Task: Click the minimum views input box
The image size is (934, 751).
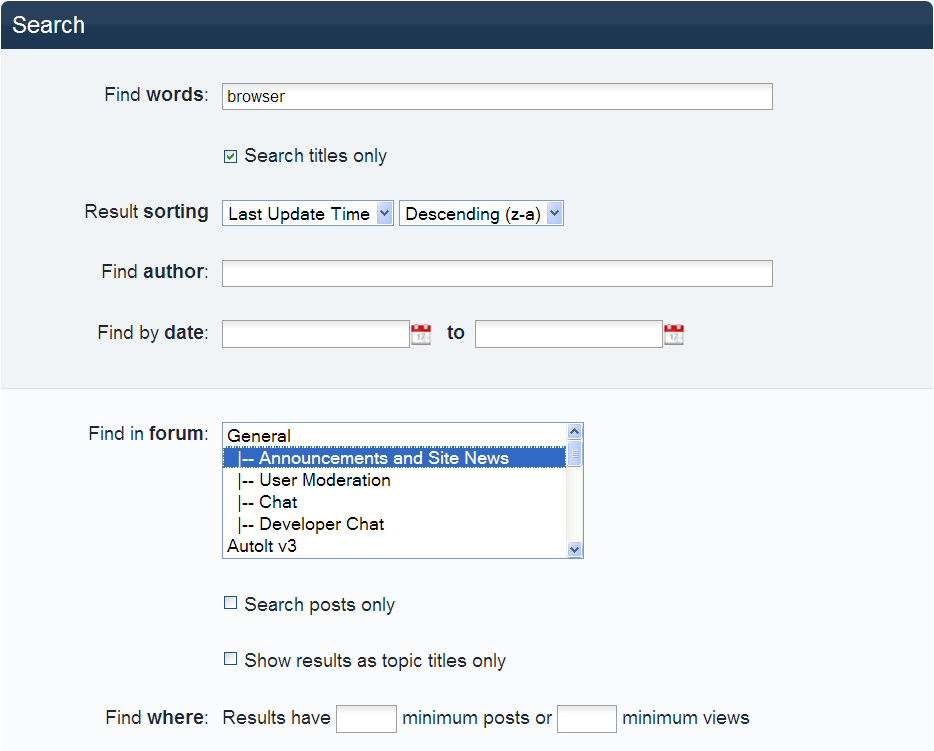Action: [x=586, y=718]
